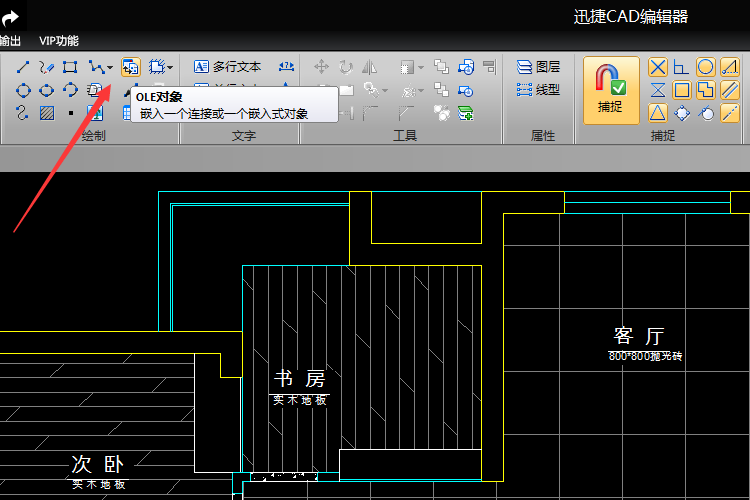The image size is (750, 500).
Task: Select the Point drawing tool
Action: tap(71, 113)
